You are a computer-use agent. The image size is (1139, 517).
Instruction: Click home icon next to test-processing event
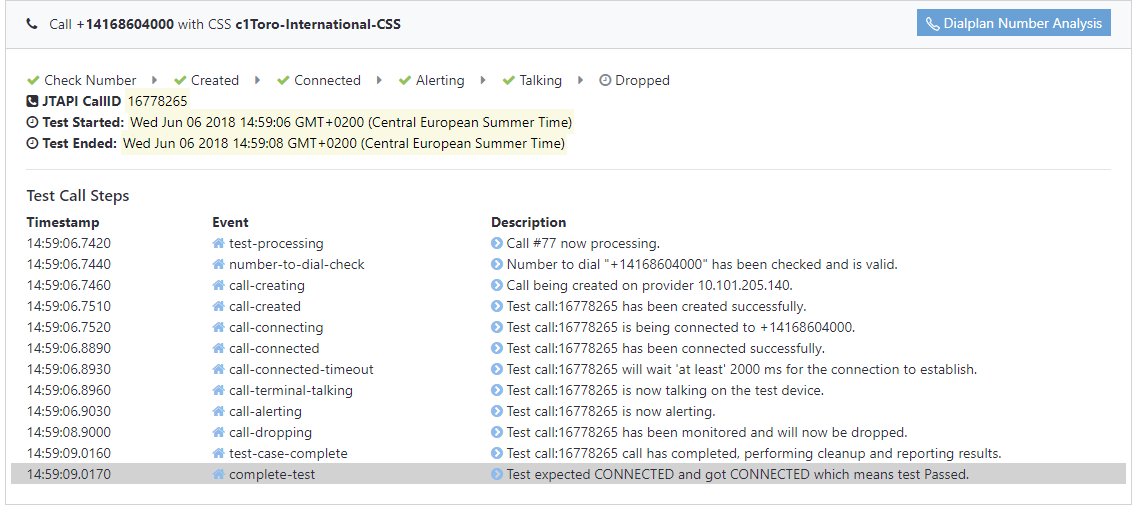coord(218,243)
